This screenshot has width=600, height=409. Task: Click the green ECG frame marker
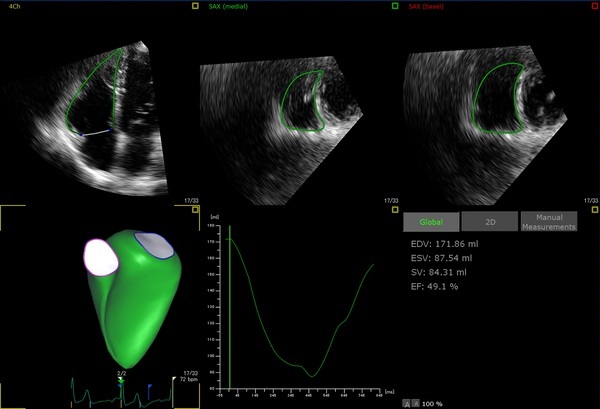pyautogui.click(x=121, y=382)
